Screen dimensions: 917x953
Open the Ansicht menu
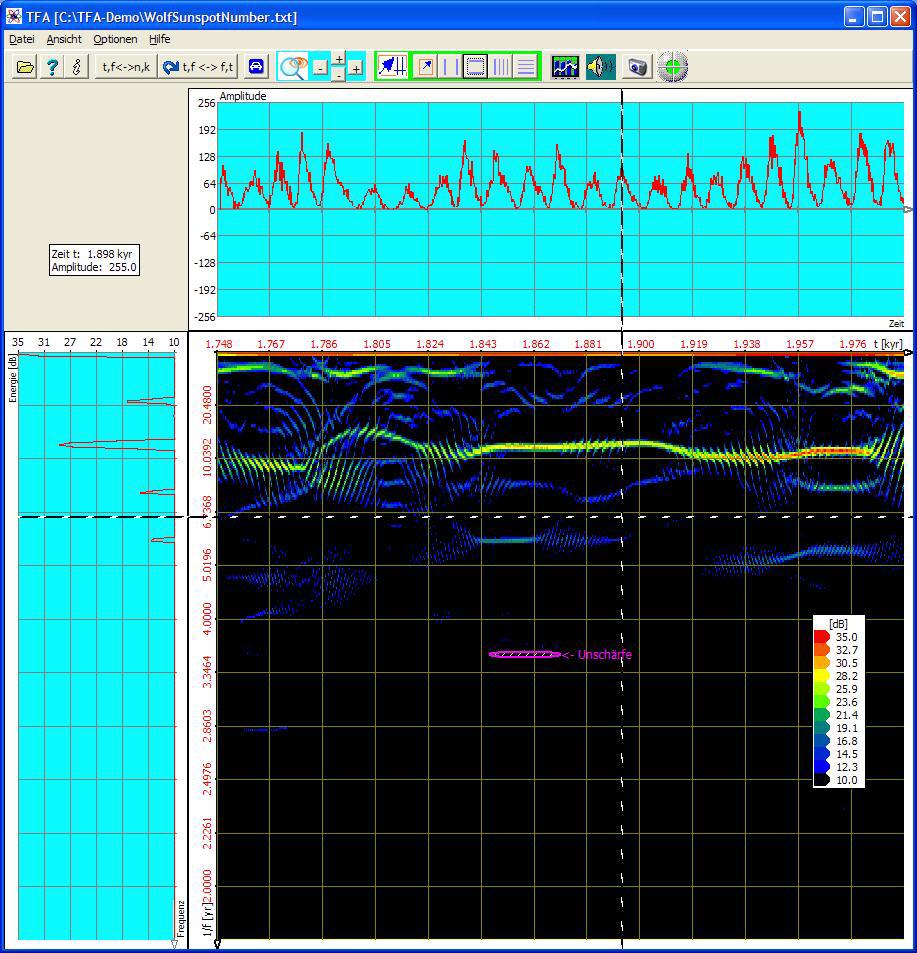pyautogui.click(x=64, y=39)
